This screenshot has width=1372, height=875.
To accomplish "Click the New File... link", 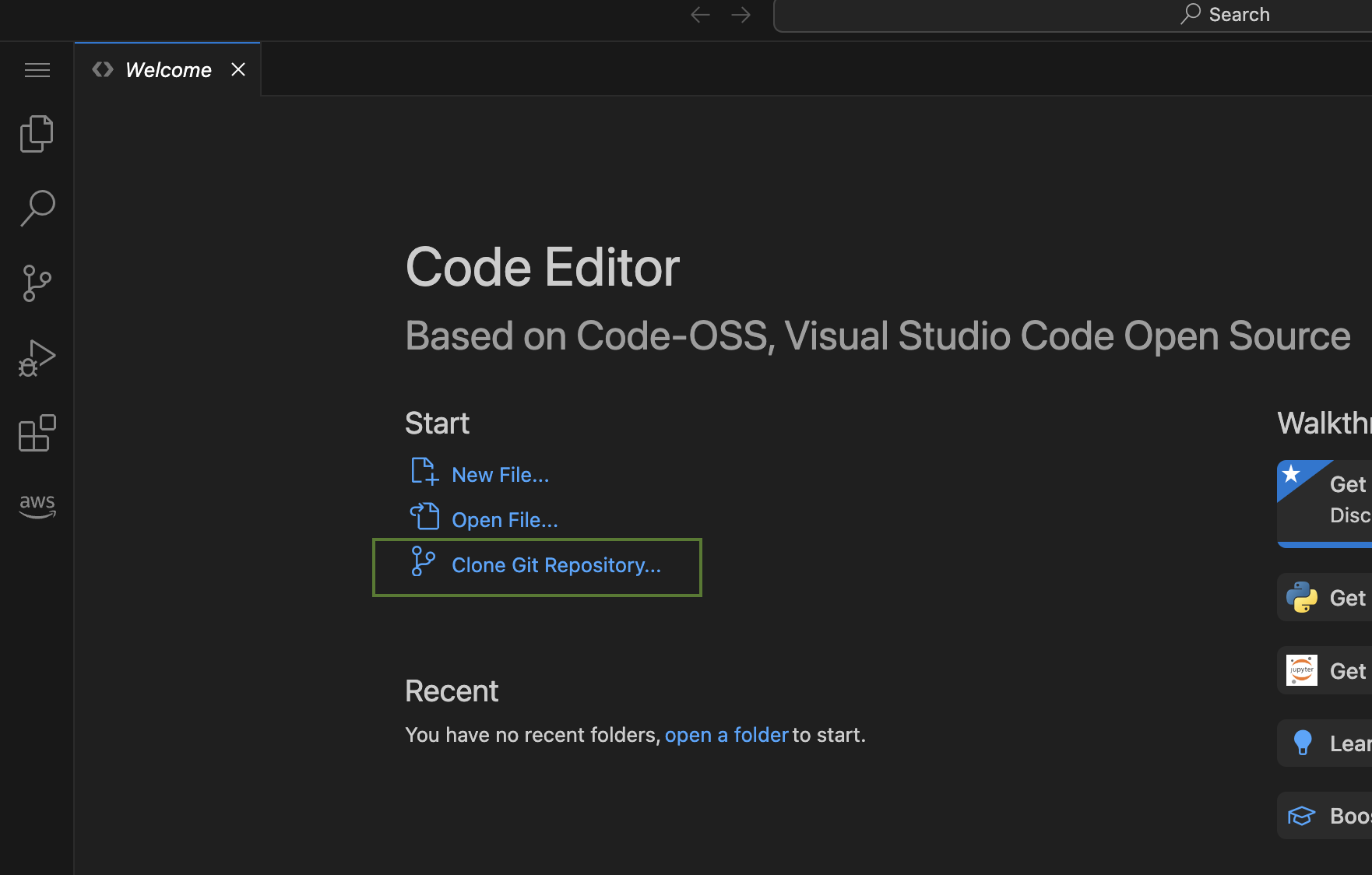I will 500,475.
